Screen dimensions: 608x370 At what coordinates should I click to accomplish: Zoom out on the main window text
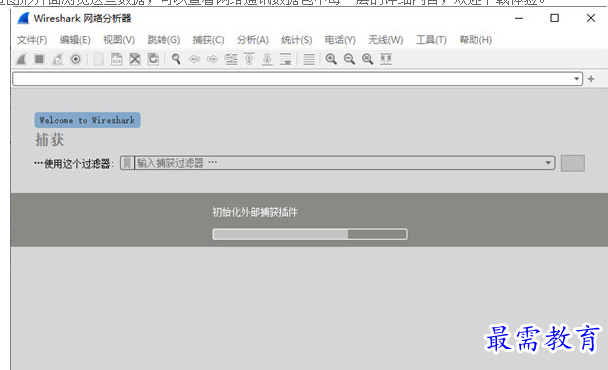tap(349, 59)
